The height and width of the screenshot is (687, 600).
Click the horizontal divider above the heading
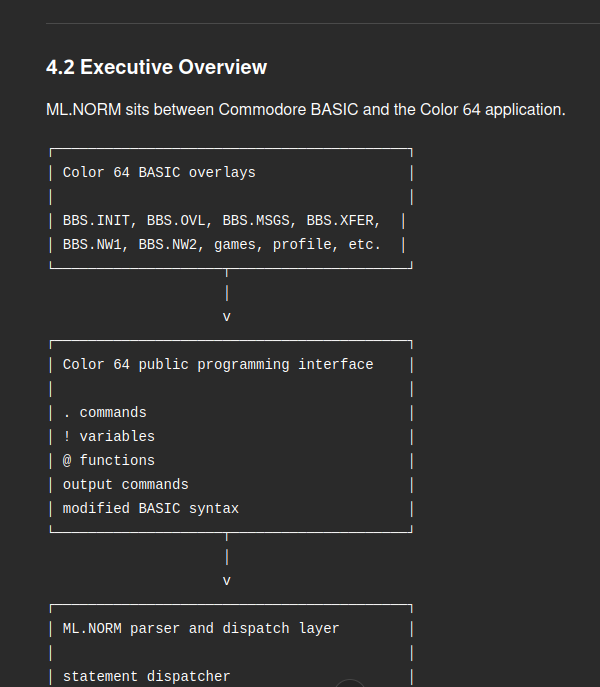click(x=323, y=23)
